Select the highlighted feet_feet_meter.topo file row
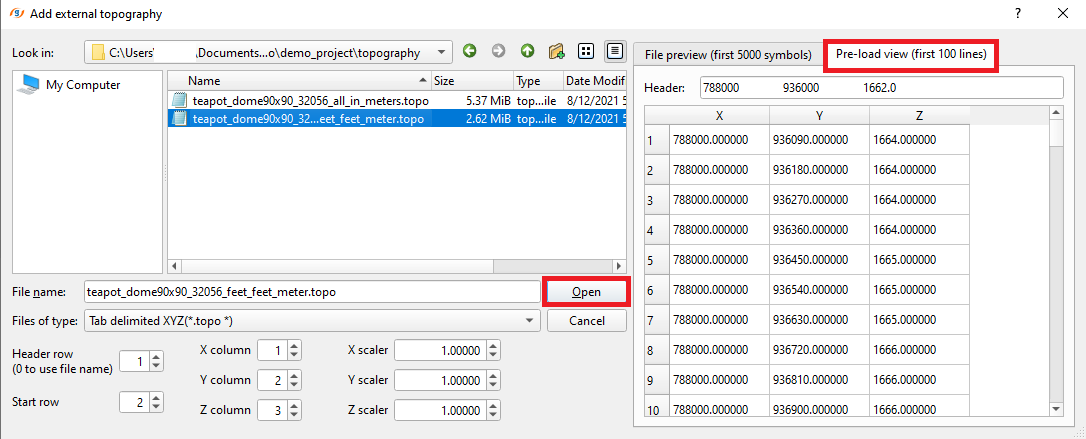Screen dimensions: 1086x439 click(x=397, y=118)
